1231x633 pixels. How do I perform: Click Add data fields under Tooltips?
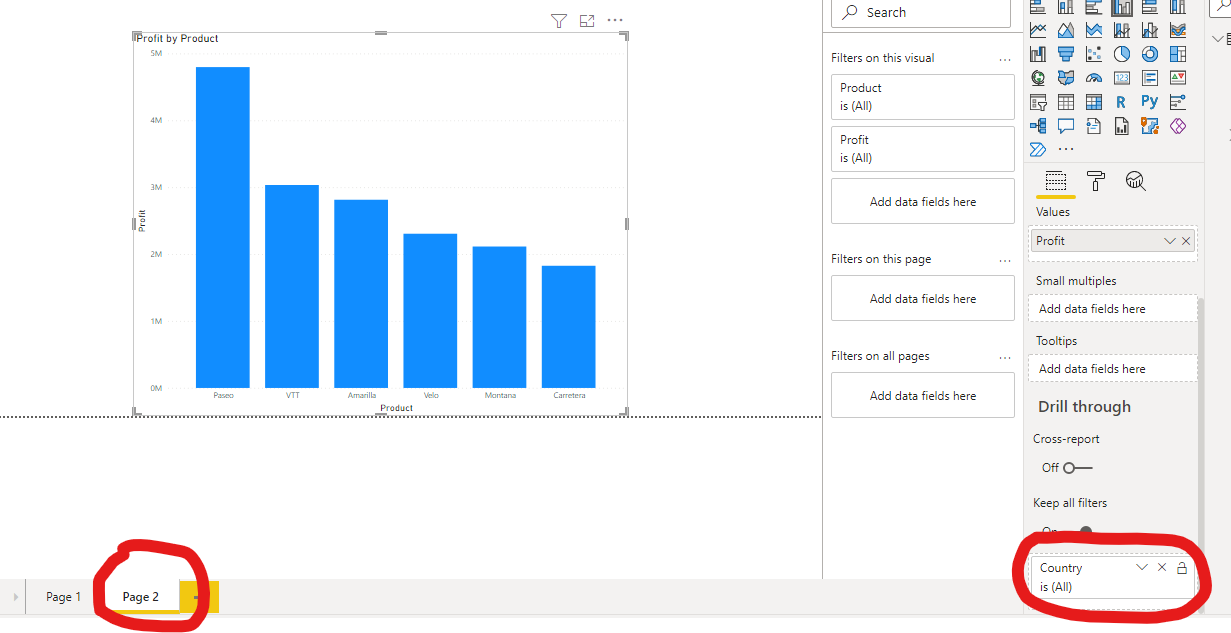(1113, 369)
